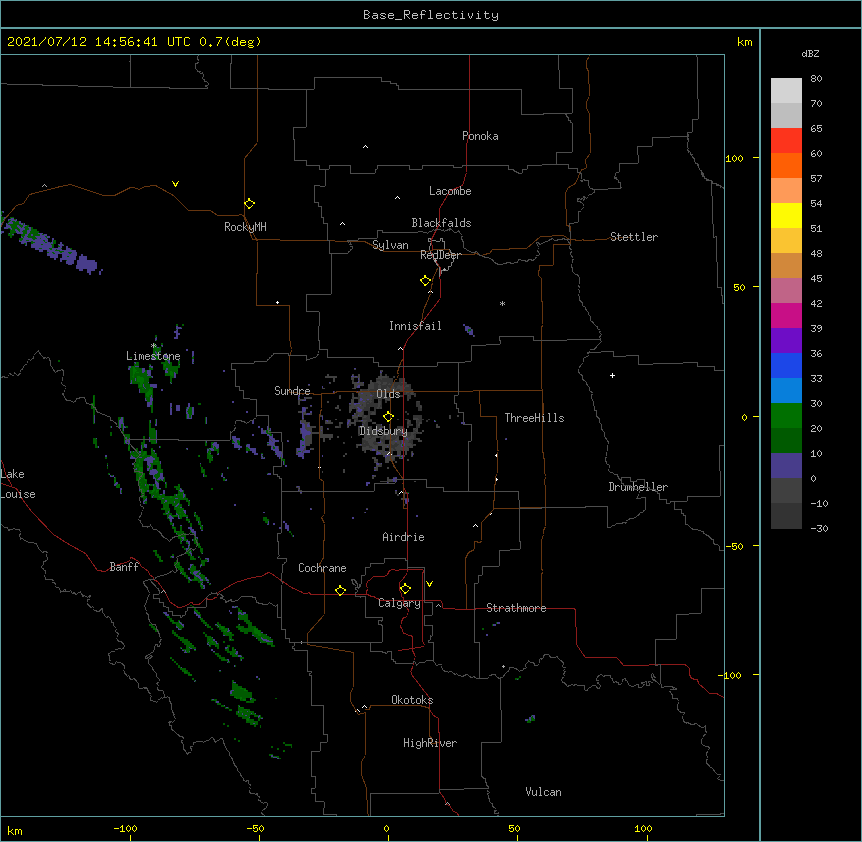
Task: Click the yellow diamond marker above Calgary label
Action: (x=405, y=589)
